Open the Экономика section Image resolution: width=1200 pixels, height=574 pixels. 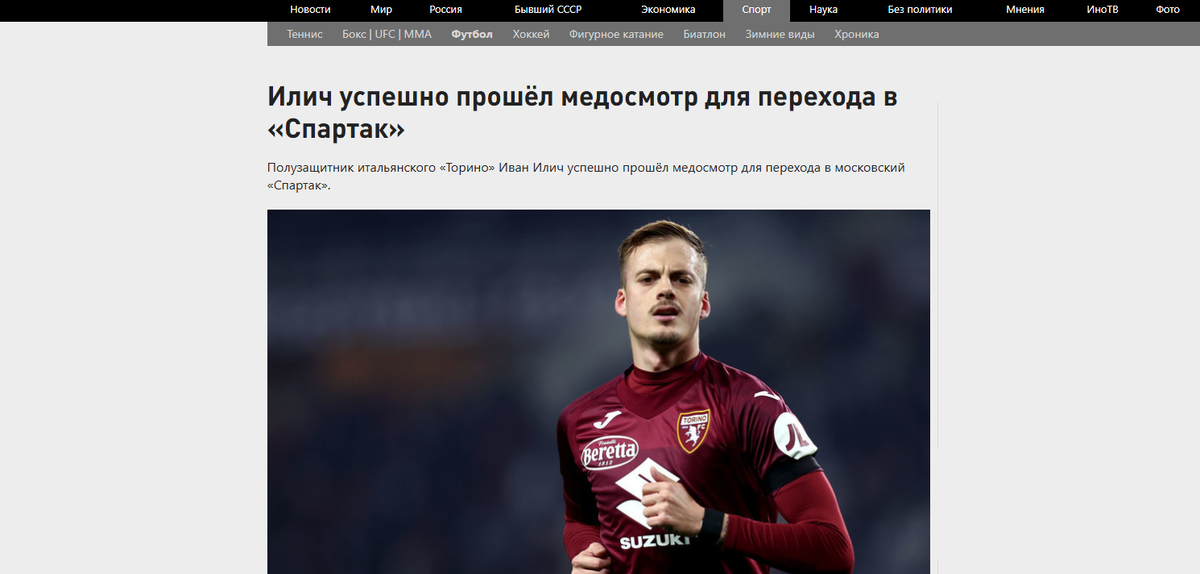pos(668,9)
